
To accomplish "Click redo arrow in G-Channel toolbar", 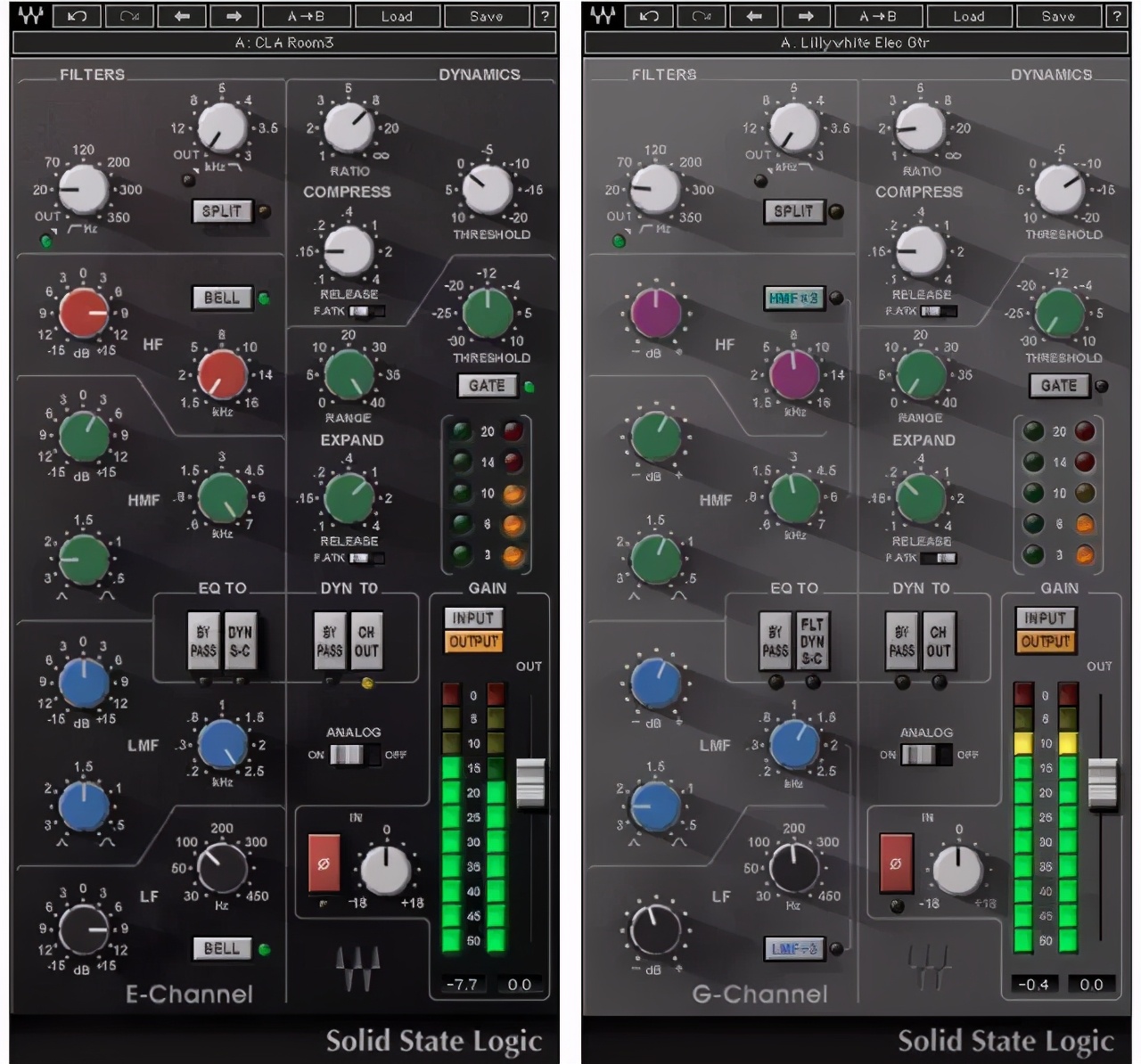I will point(702,16).
